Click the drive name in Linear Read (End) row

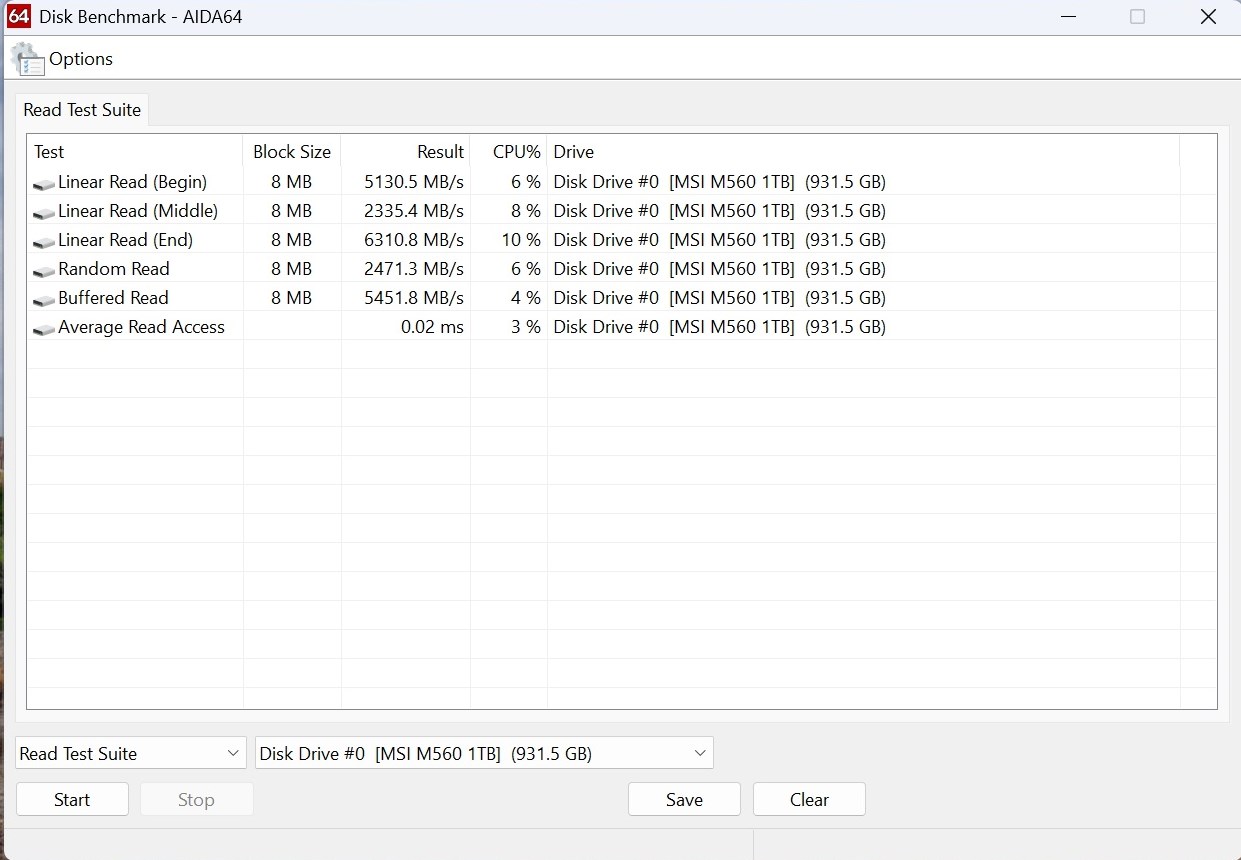pyautogui.click(x=719, y=240)
